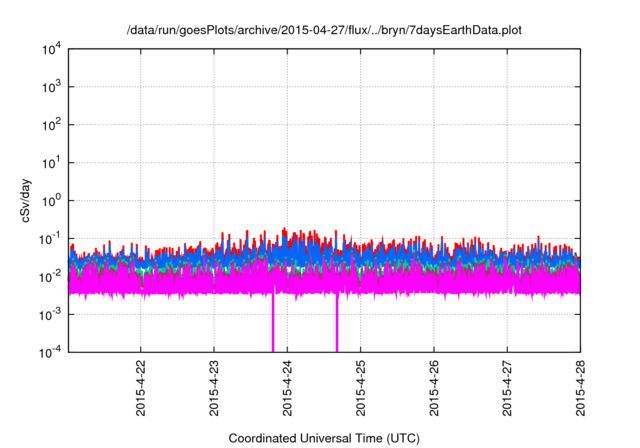Click the magenta dropout spike before 2015-4-24

(x=273, y=322)
